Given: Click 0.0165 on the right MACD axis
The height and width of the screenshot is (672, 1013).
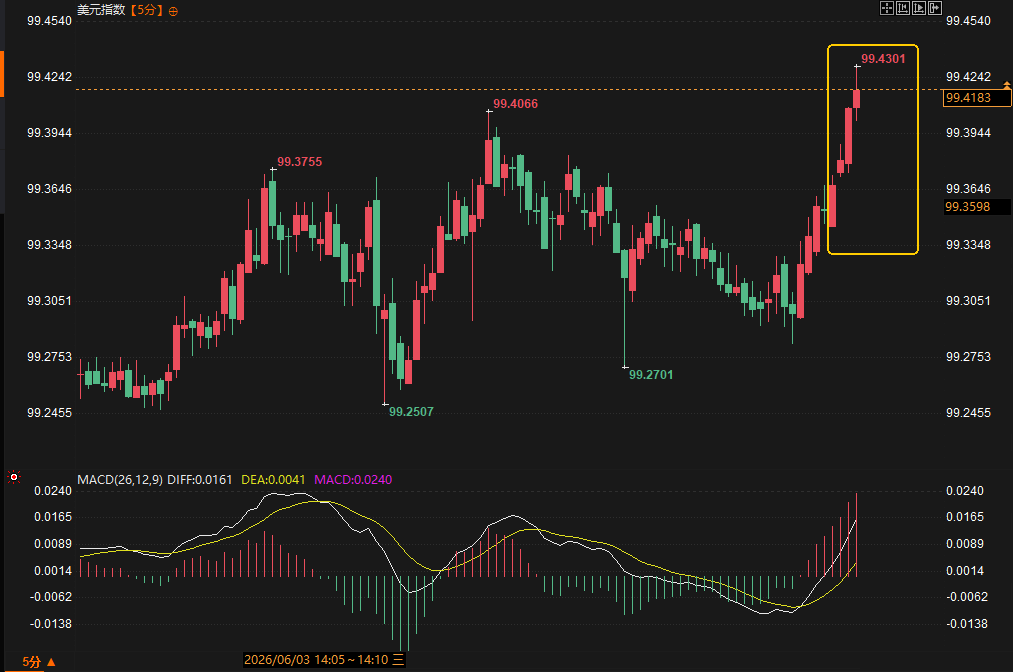Looking at the screenshot, I should pos(965,517).
